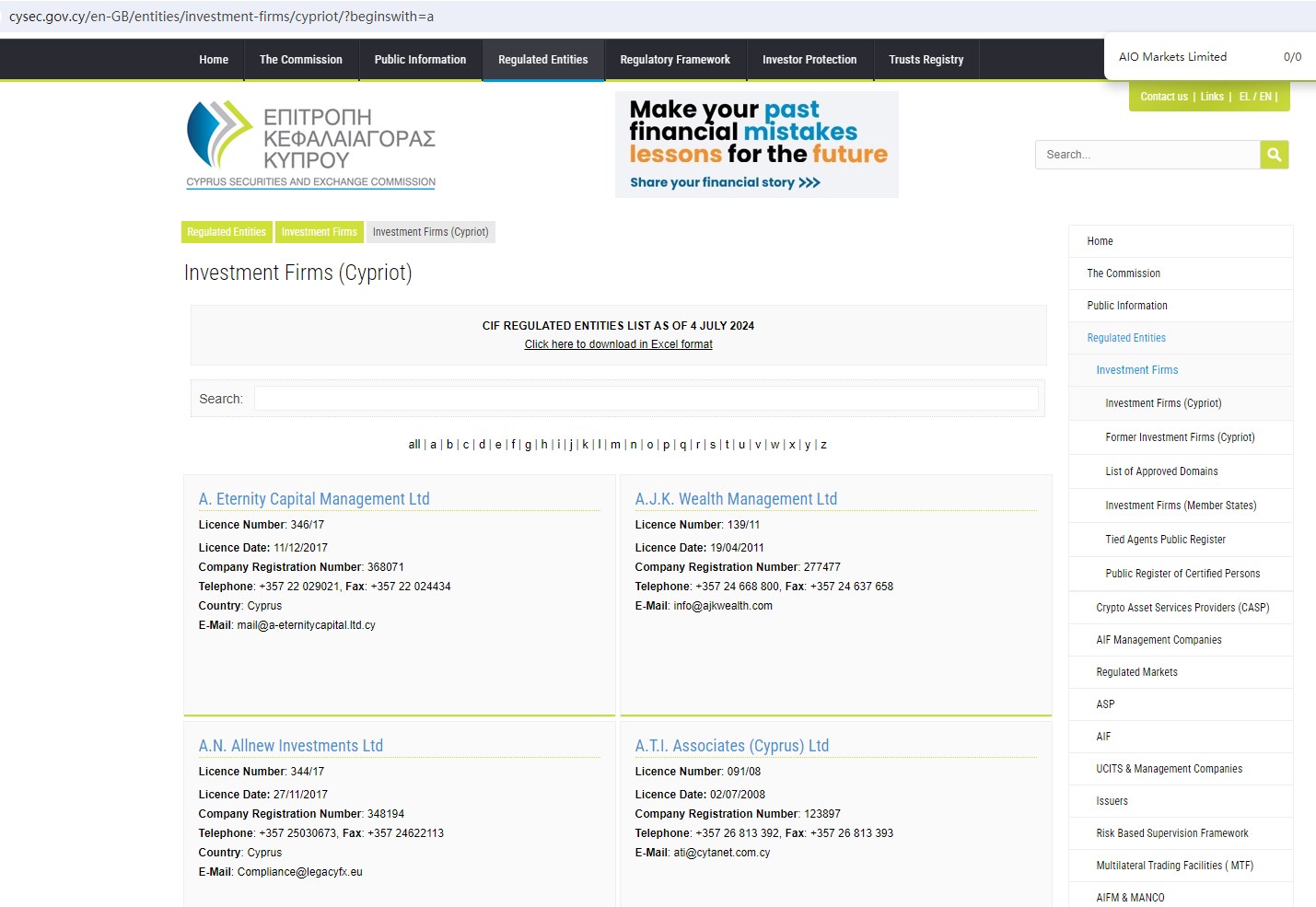The image size is (1316, 907).
Task: Open The Commission top navigation menu
Action: (301, 60)
